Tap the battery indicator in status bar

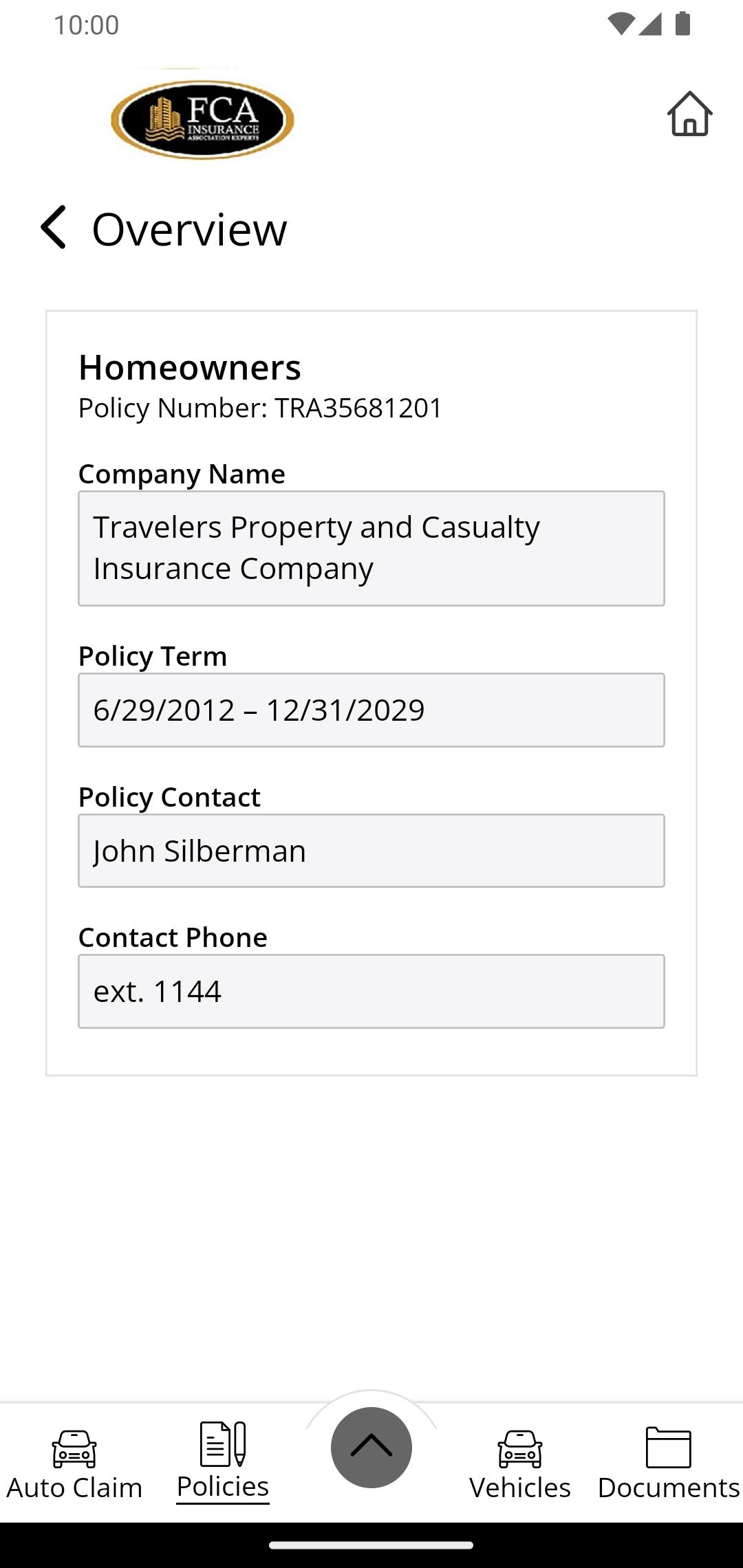point(682,23)
